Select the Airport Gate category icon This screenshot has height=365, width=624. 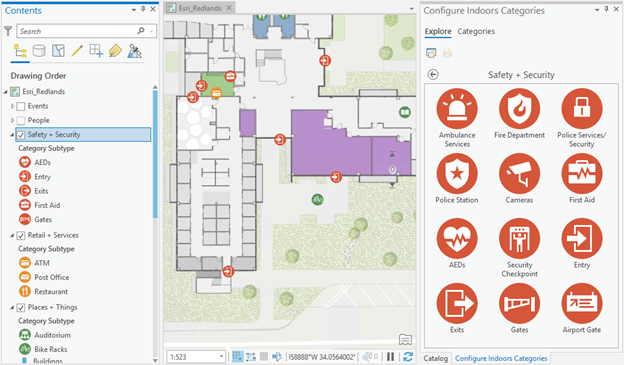pos(581,303)
